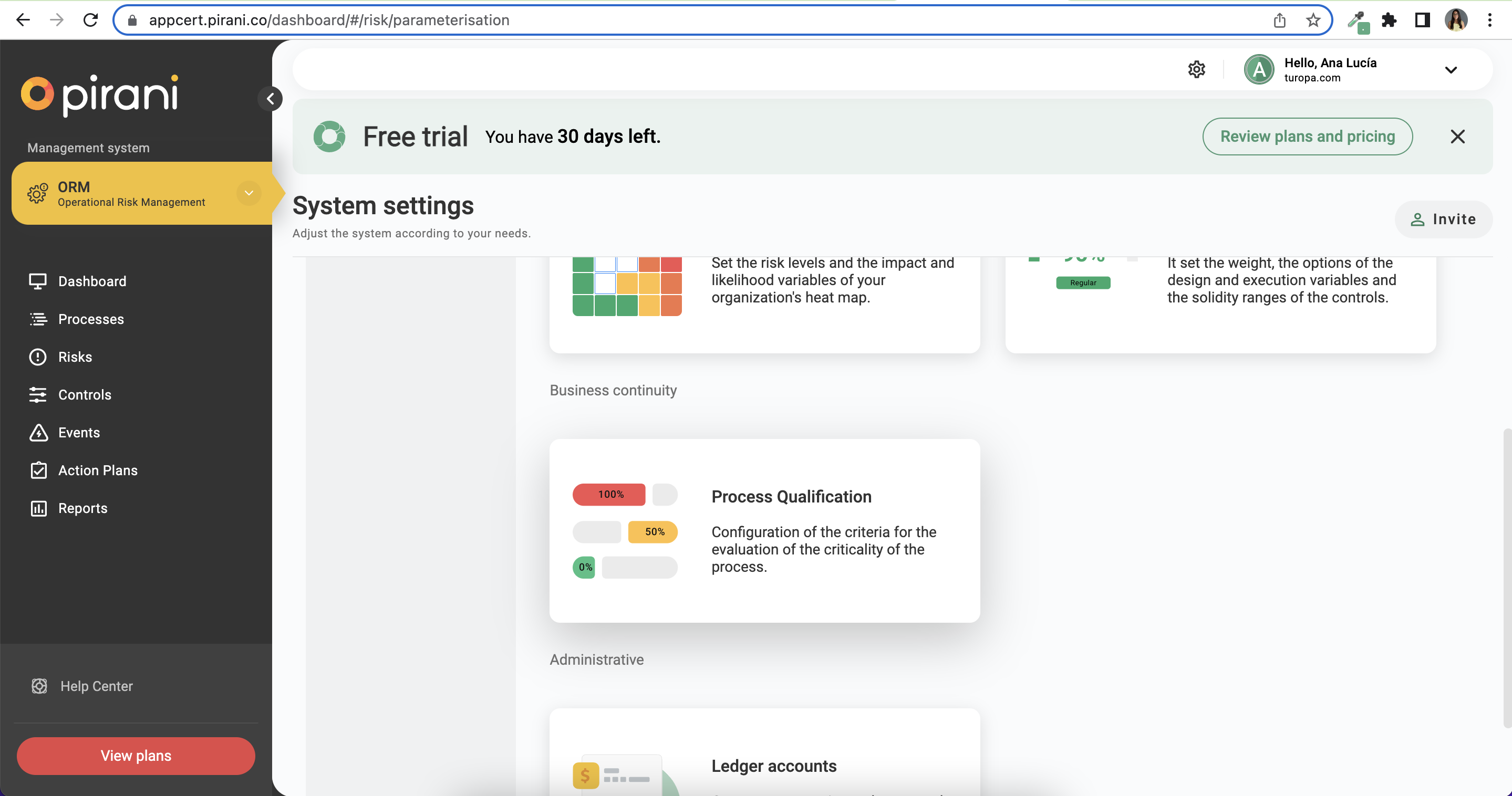The width and height of the screenshot is (1512, 796).
Task: Open the Risks menu item
Action: pyautogui.click(x=75, y=357)
